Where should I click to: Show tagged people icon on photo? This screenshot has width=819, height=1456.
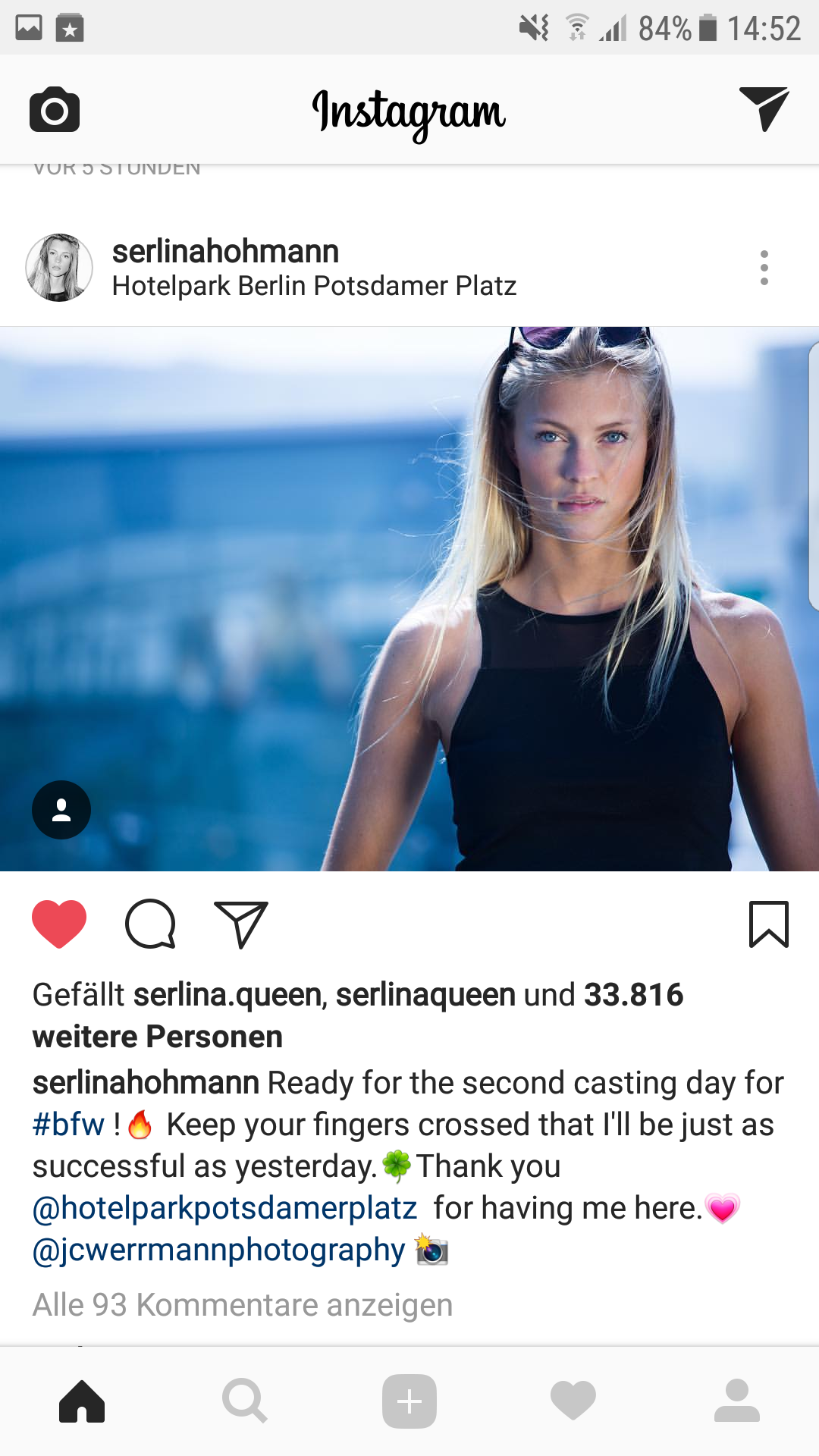tap(61, 810)
